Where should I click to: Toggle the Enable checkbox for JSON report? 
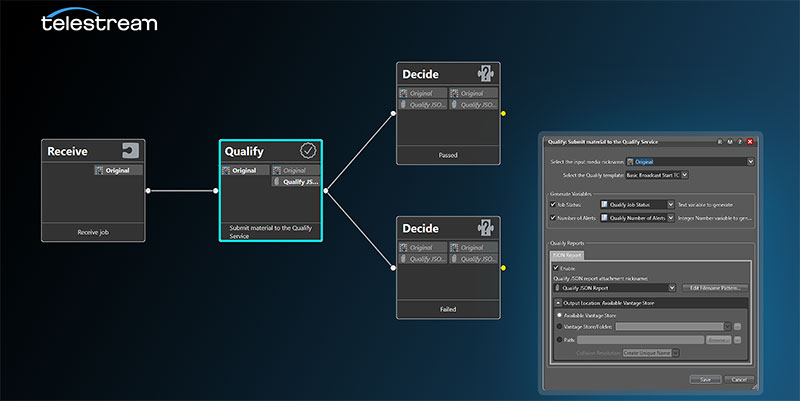(x=556, y=268)
